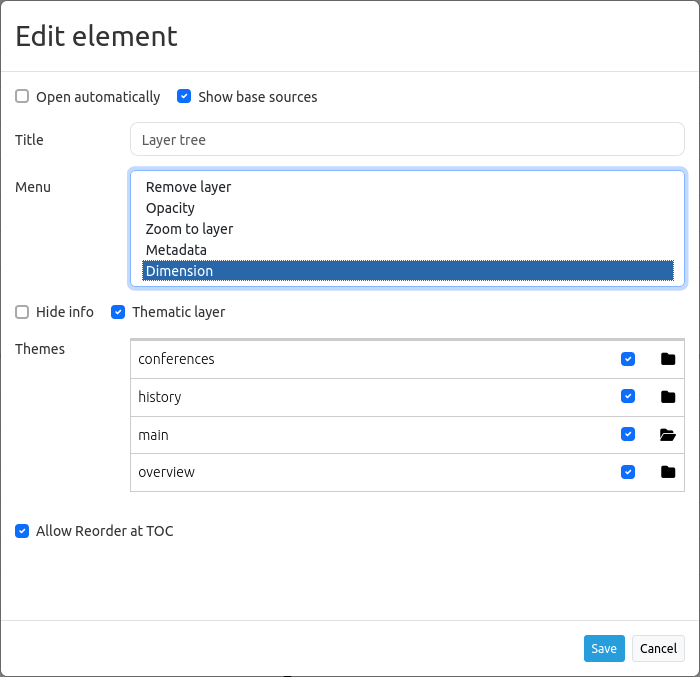Toggle the overview theme checkbox

pos(628,472)
